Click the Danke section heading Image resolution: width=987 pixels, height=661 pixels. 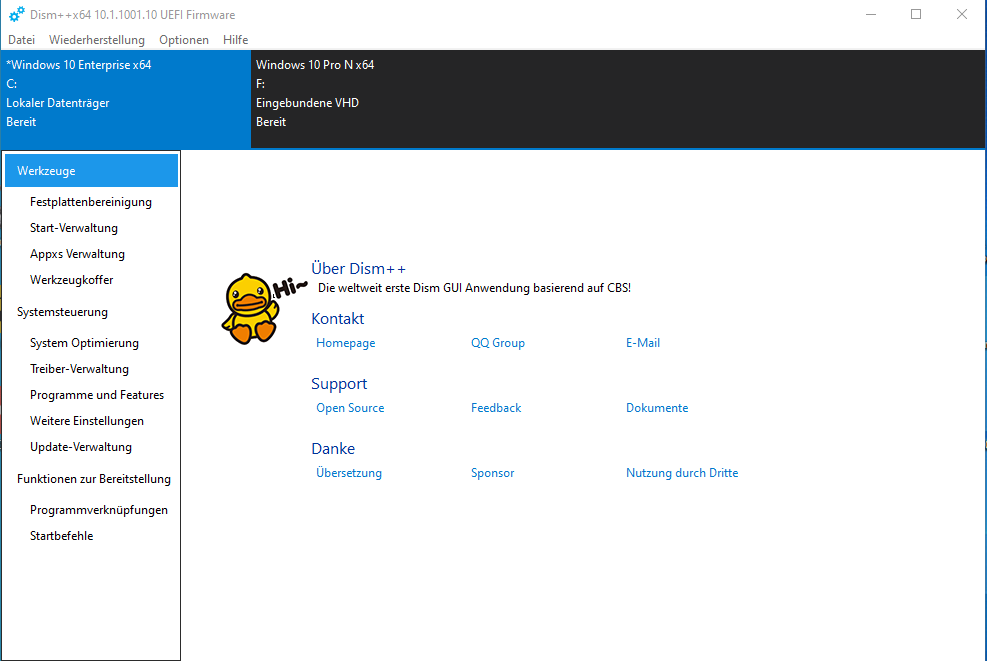pyautogui.click(x=333, y=449)
